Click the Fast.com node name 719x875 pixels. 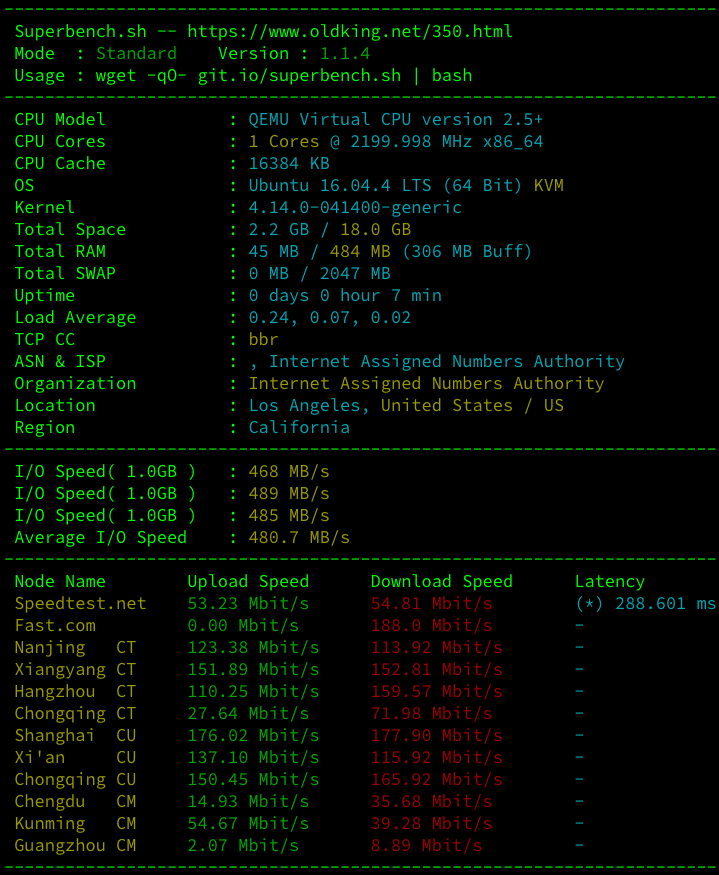tap(55, 625)
